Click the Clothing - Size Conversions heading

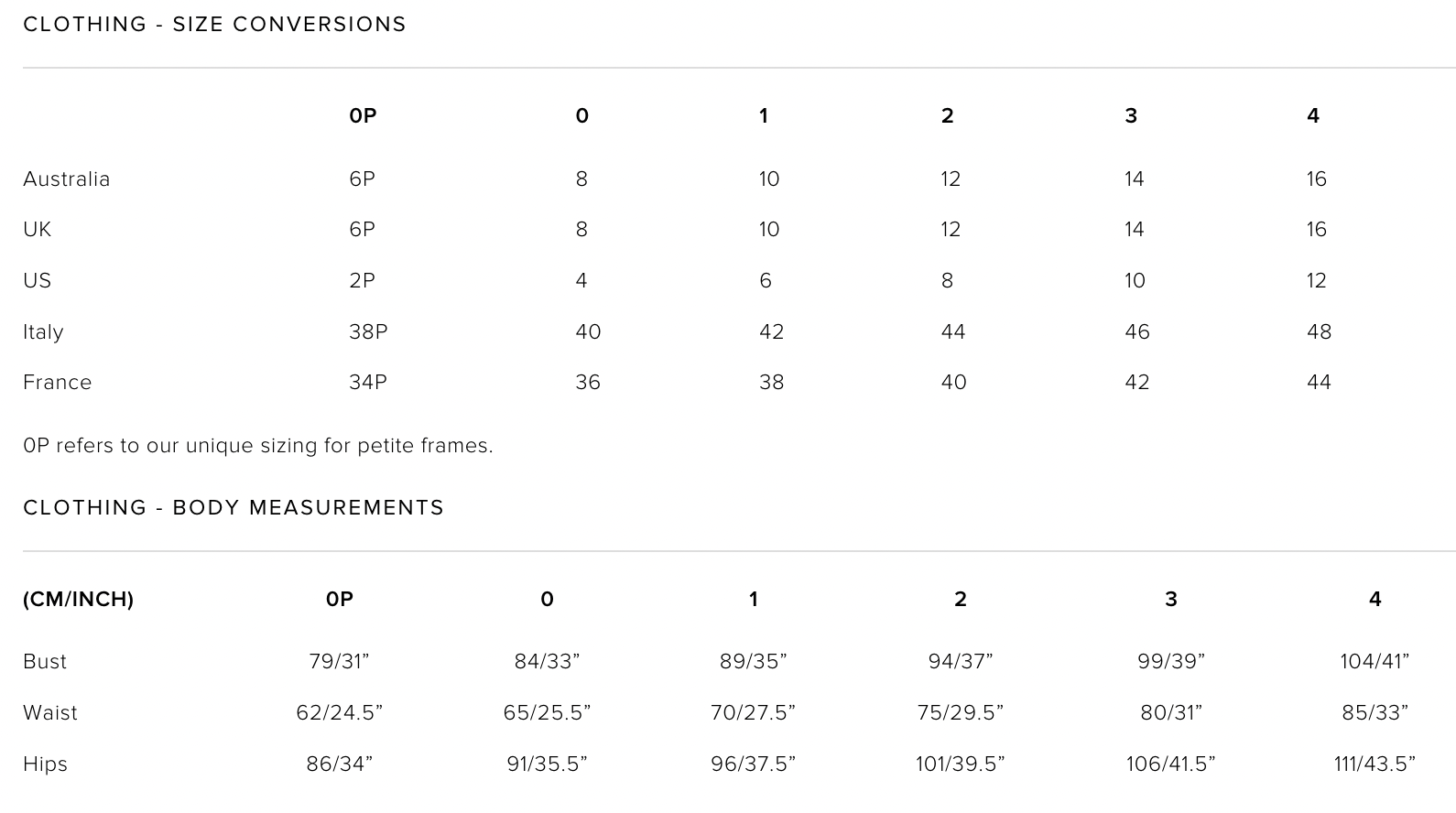pos(214,25)
